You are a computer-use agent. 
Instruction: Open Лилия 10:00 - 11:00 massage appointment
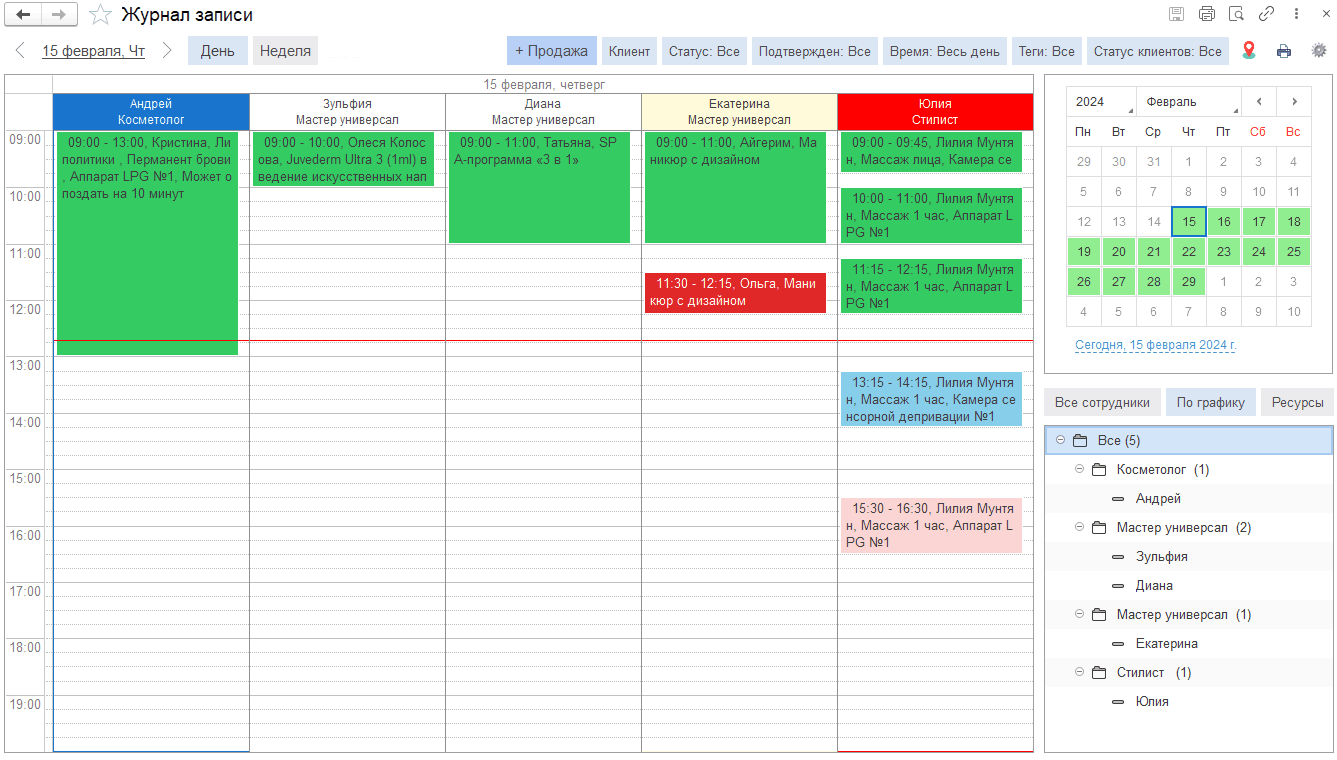(931, 215)
